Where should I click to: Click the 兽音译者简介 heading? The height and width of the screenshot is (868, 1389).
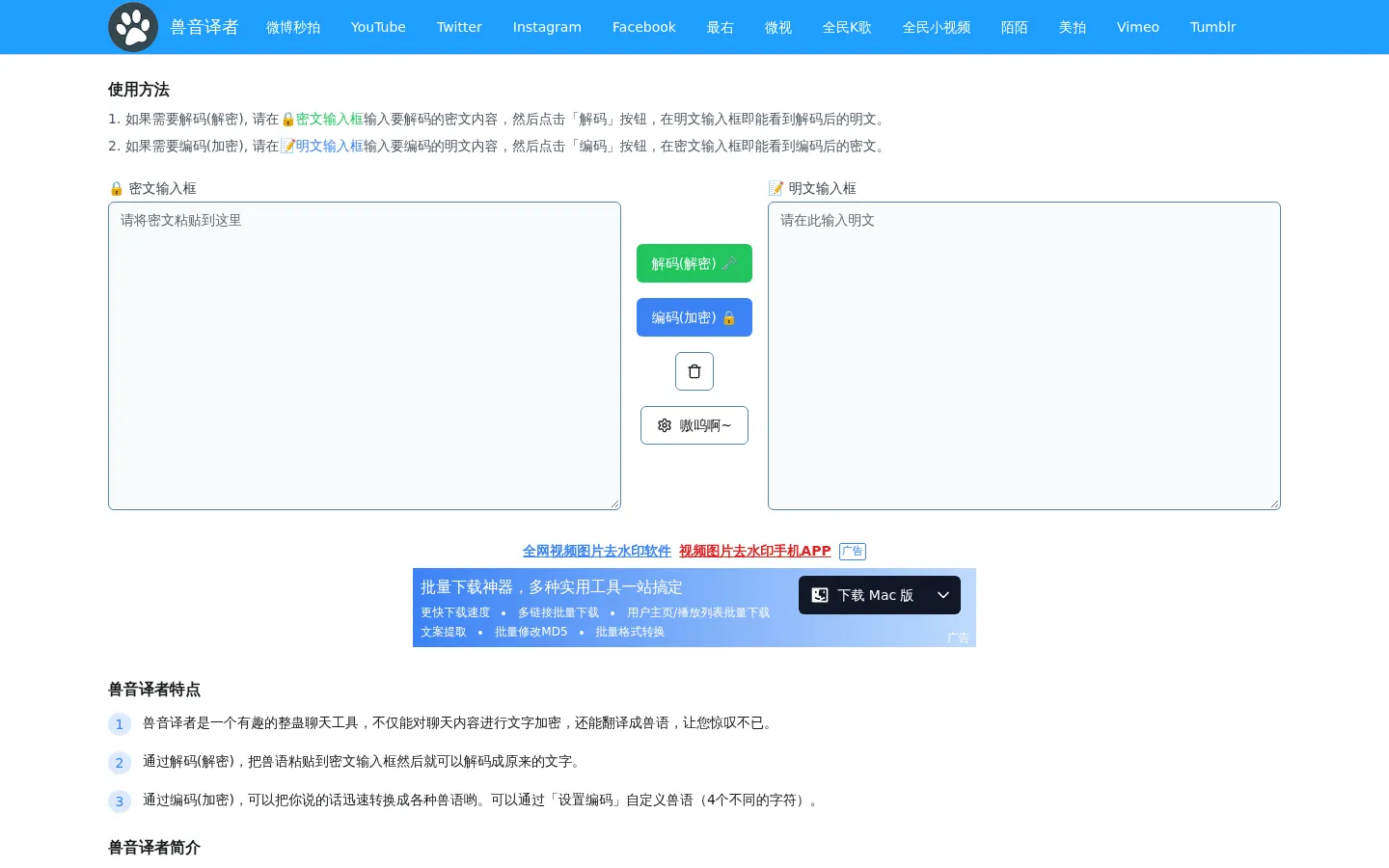click(x=154, y=848)
